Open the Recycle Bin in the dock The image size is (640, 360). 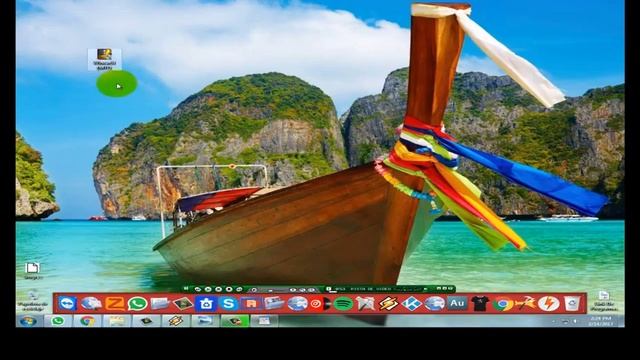[572, 303]
